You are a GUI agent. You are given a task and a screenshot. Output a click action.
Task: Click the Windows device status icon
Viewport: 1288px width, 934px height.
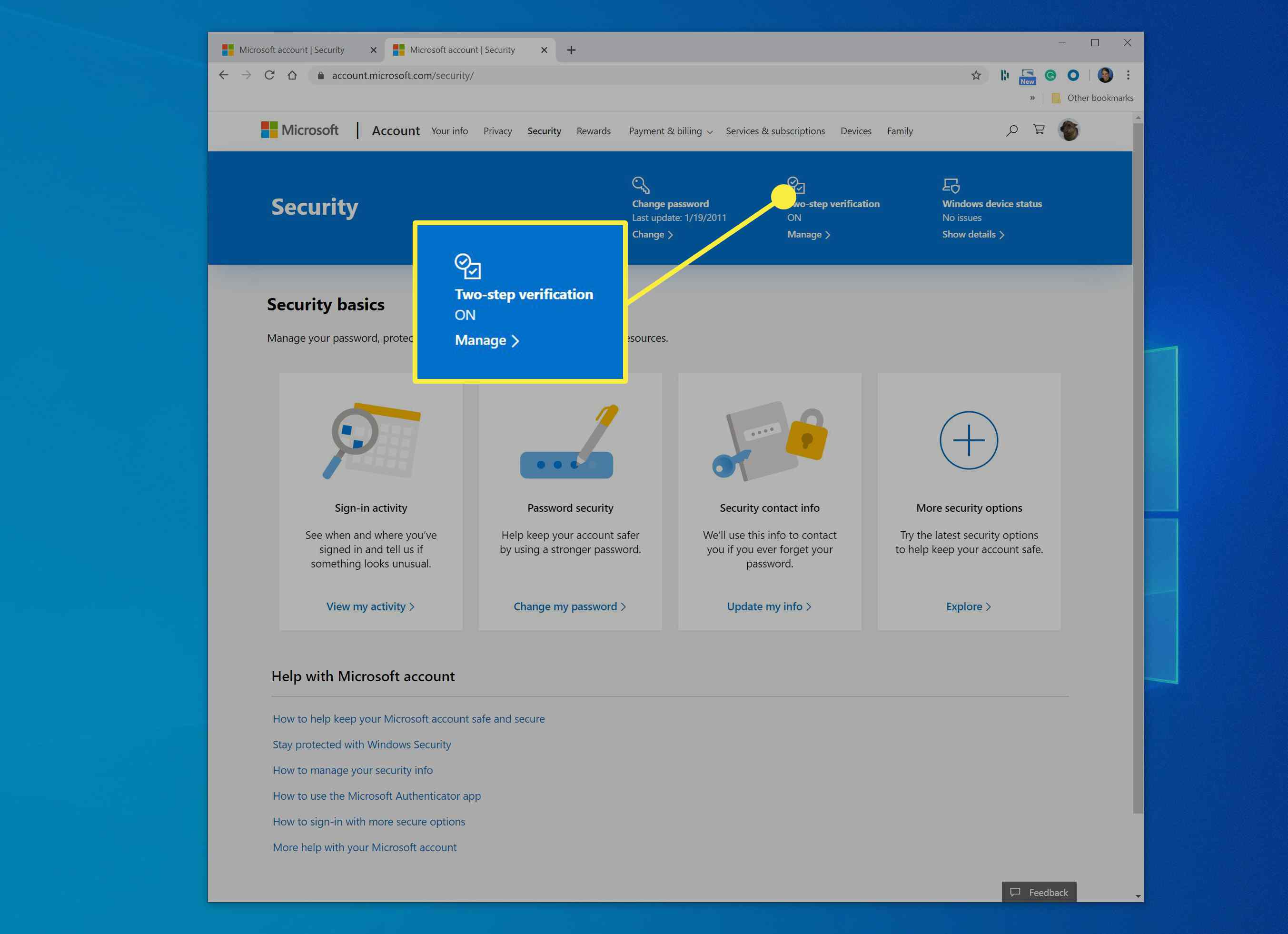click(x=951, y=185)
